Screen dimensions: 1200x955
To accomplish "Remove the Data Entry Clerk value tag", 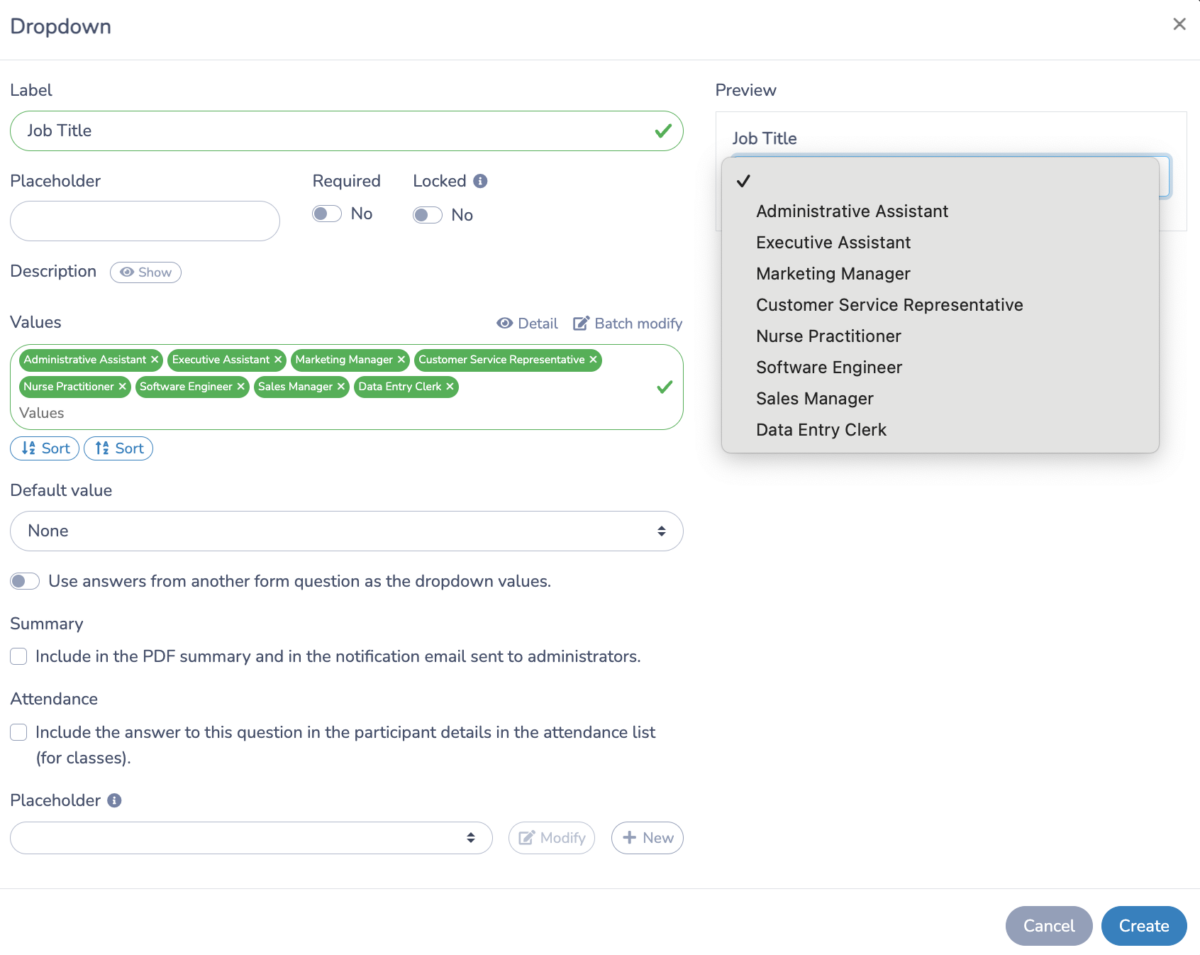I will [x=449, y=387].
